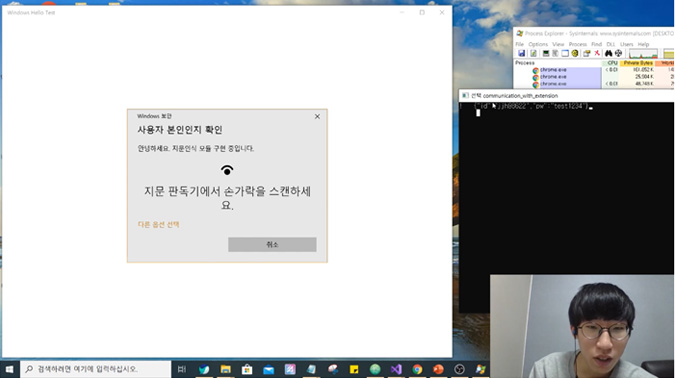The height and width of the screenshot is (378, 675).
Task: Open Google Chrome from taskbar
Action: coord(417,369)
